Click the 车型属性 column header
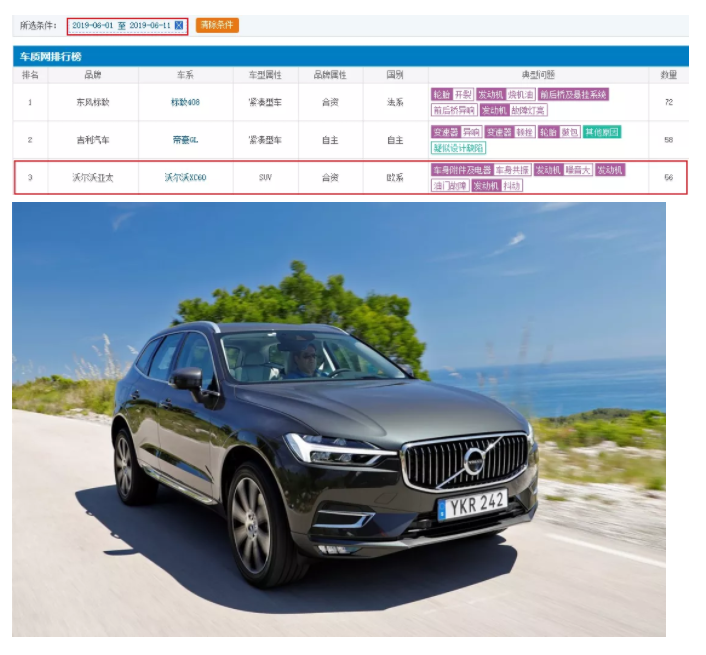The width and height of the screenshot is (706, 655). point(265,75)
